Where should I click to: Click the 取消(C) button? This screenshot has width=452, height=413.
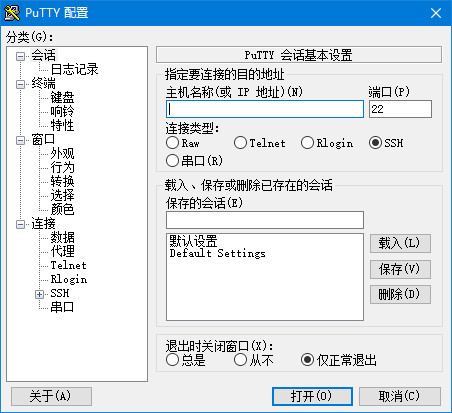(400, 396)
